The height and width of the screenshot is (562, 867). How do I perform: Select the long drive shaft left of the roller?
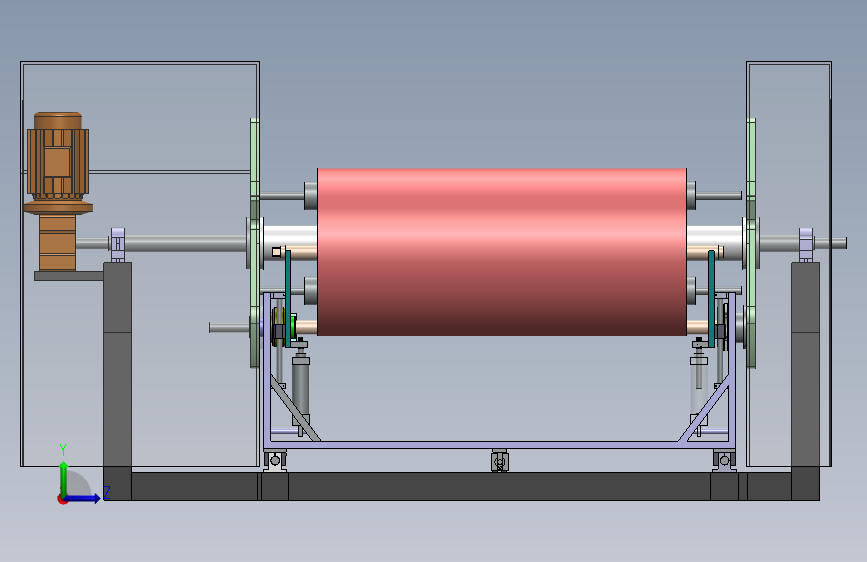(185, 243)
